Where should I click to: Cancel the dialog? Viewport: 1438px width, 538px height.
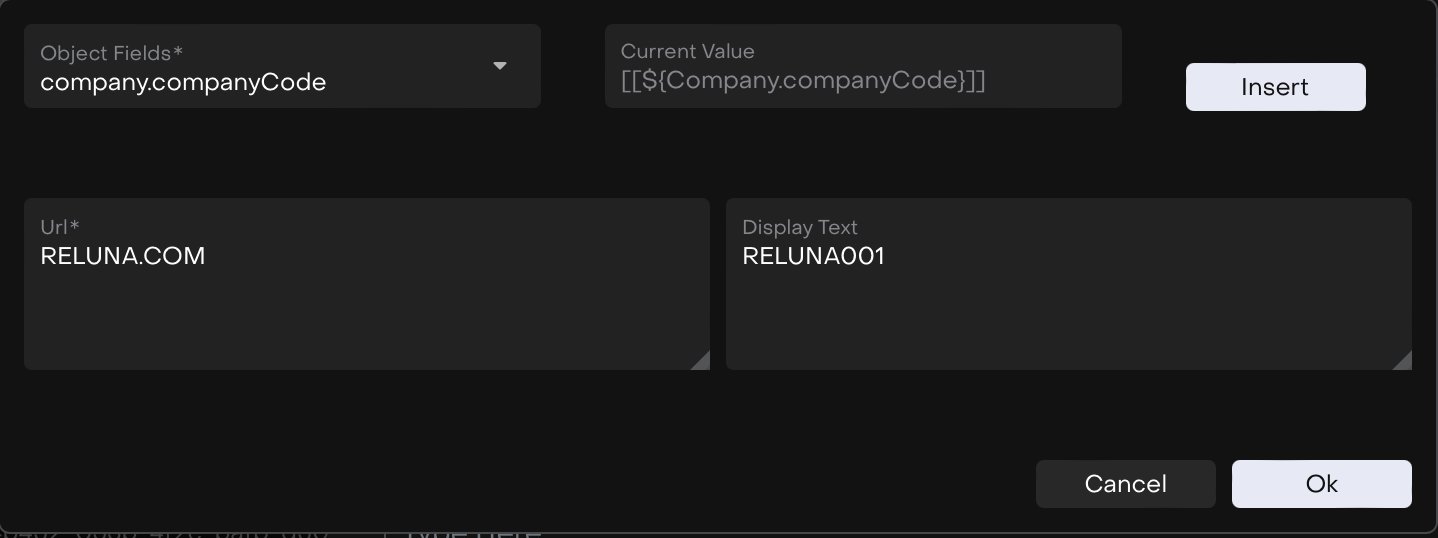[x=1126, y=484]
